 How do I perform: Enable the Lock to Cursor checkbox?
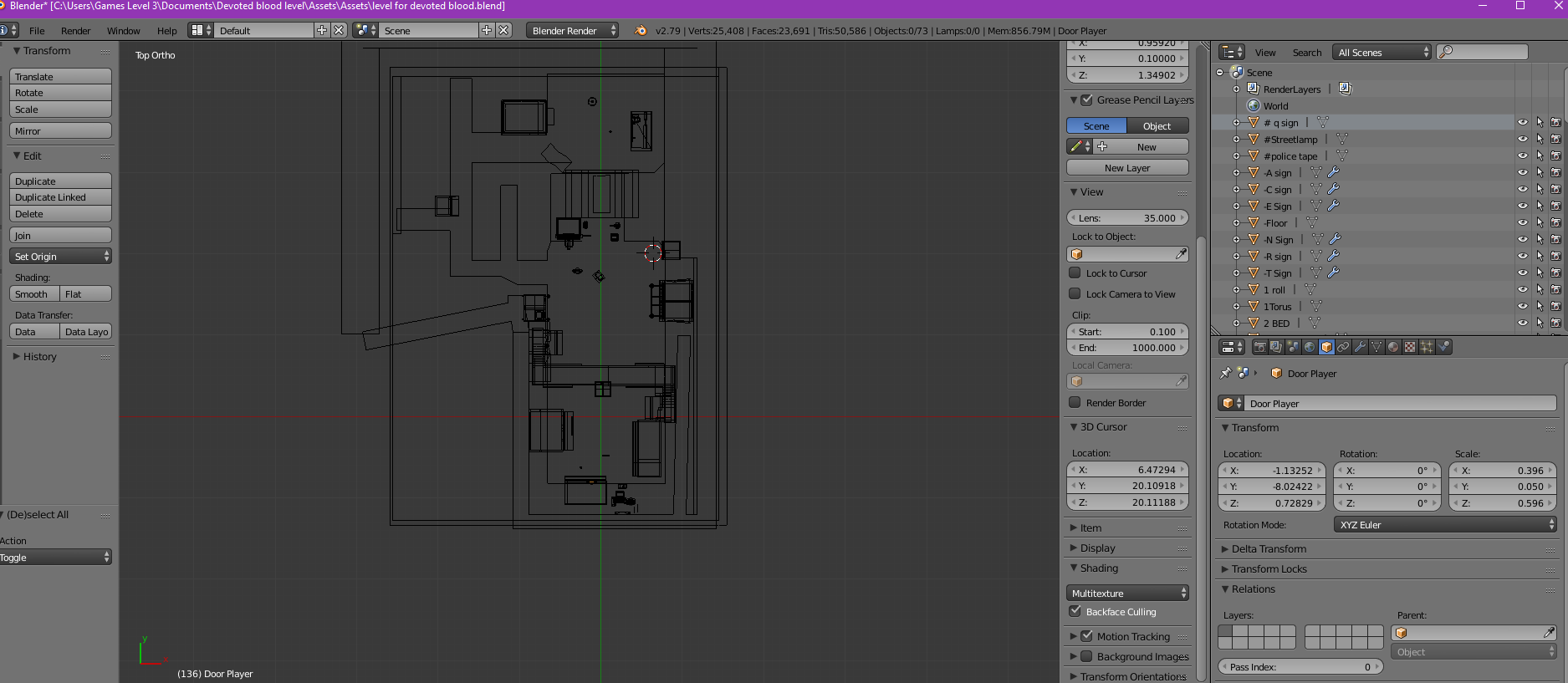coord(1075,273)
